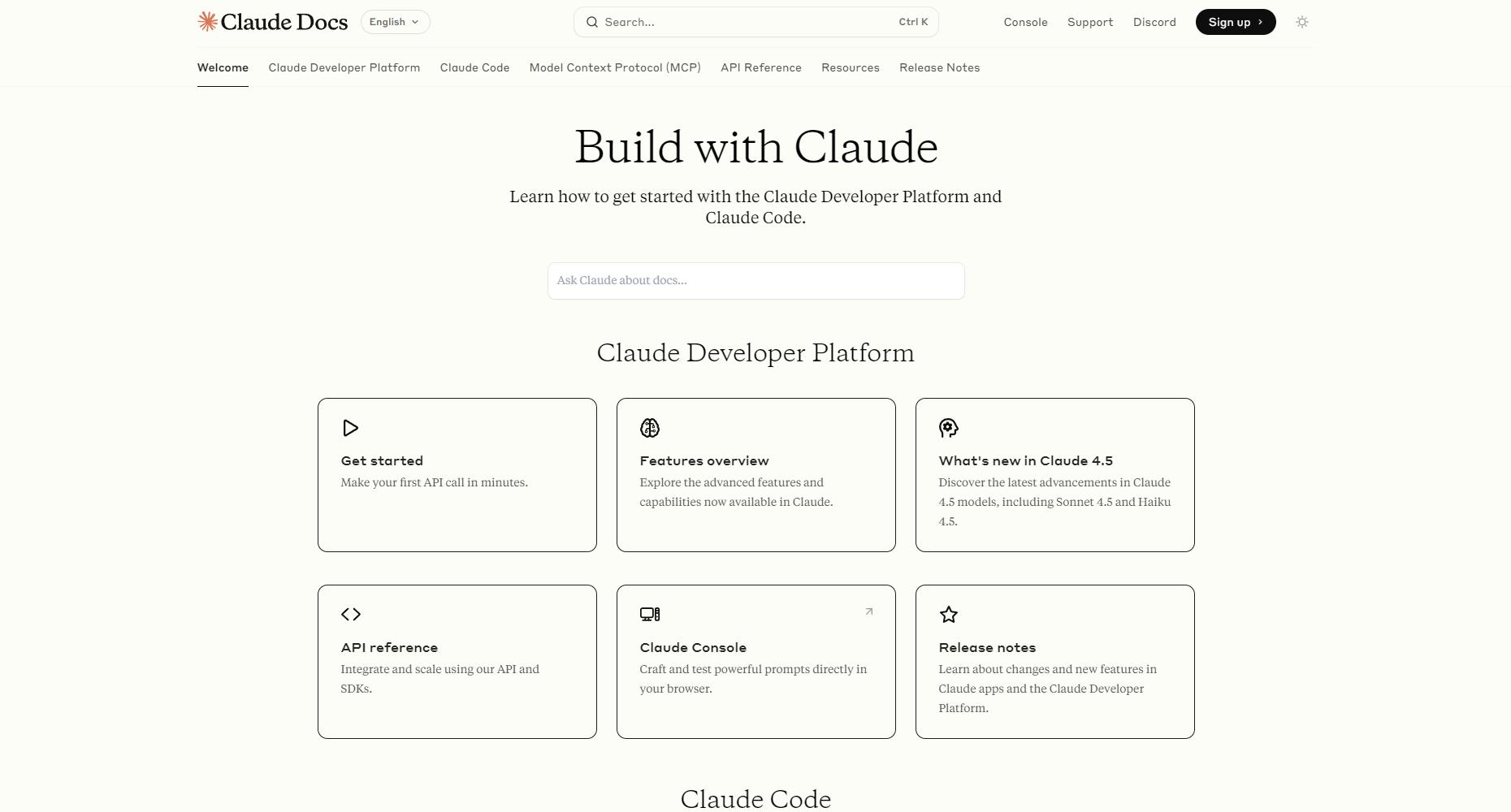Switch to the Claude Developer Platform tab
Viewport: 1511px width, 812px height.
[x=344, y=67]
